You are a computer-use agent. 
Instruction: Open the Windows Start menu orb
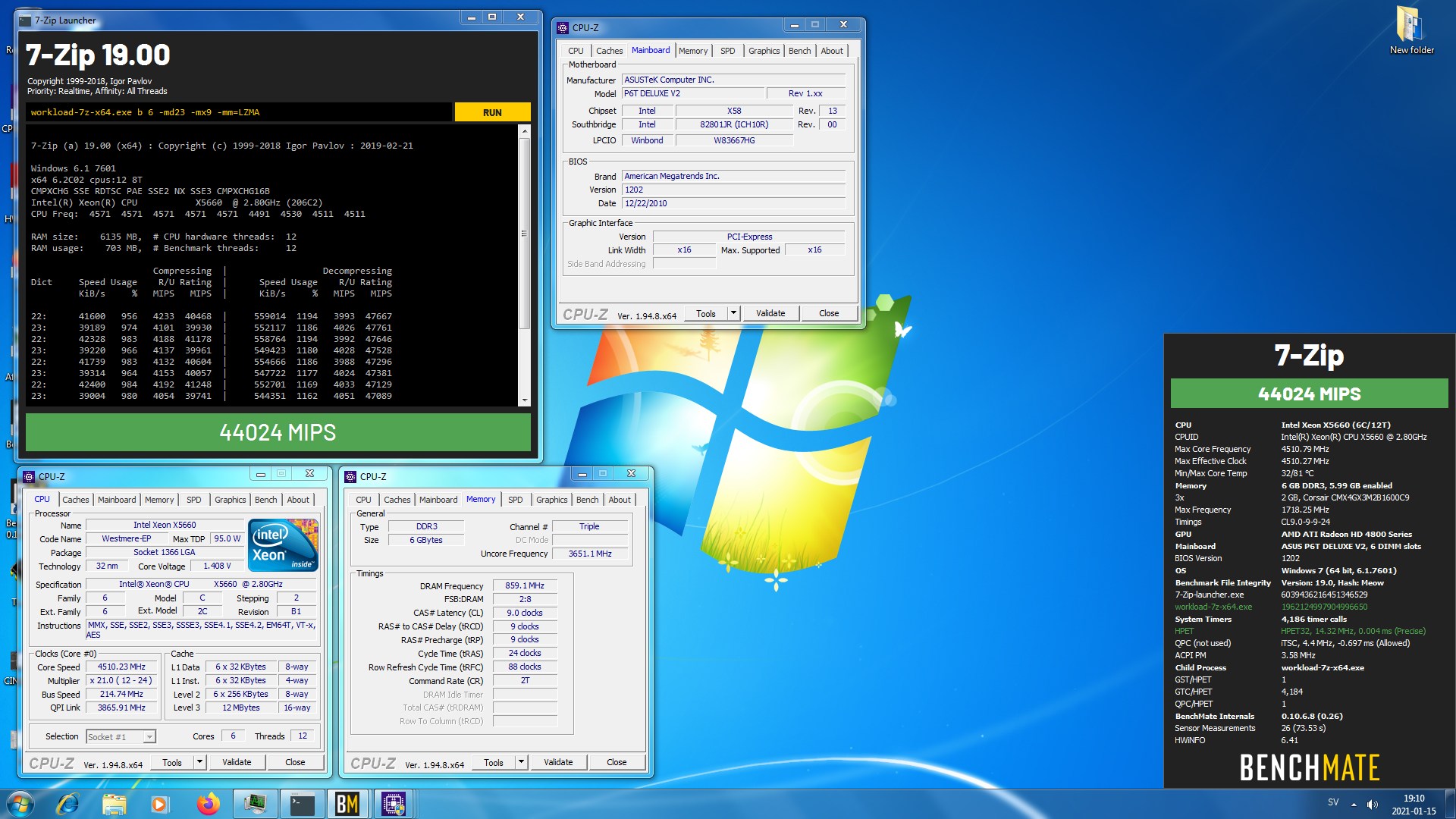20,804
